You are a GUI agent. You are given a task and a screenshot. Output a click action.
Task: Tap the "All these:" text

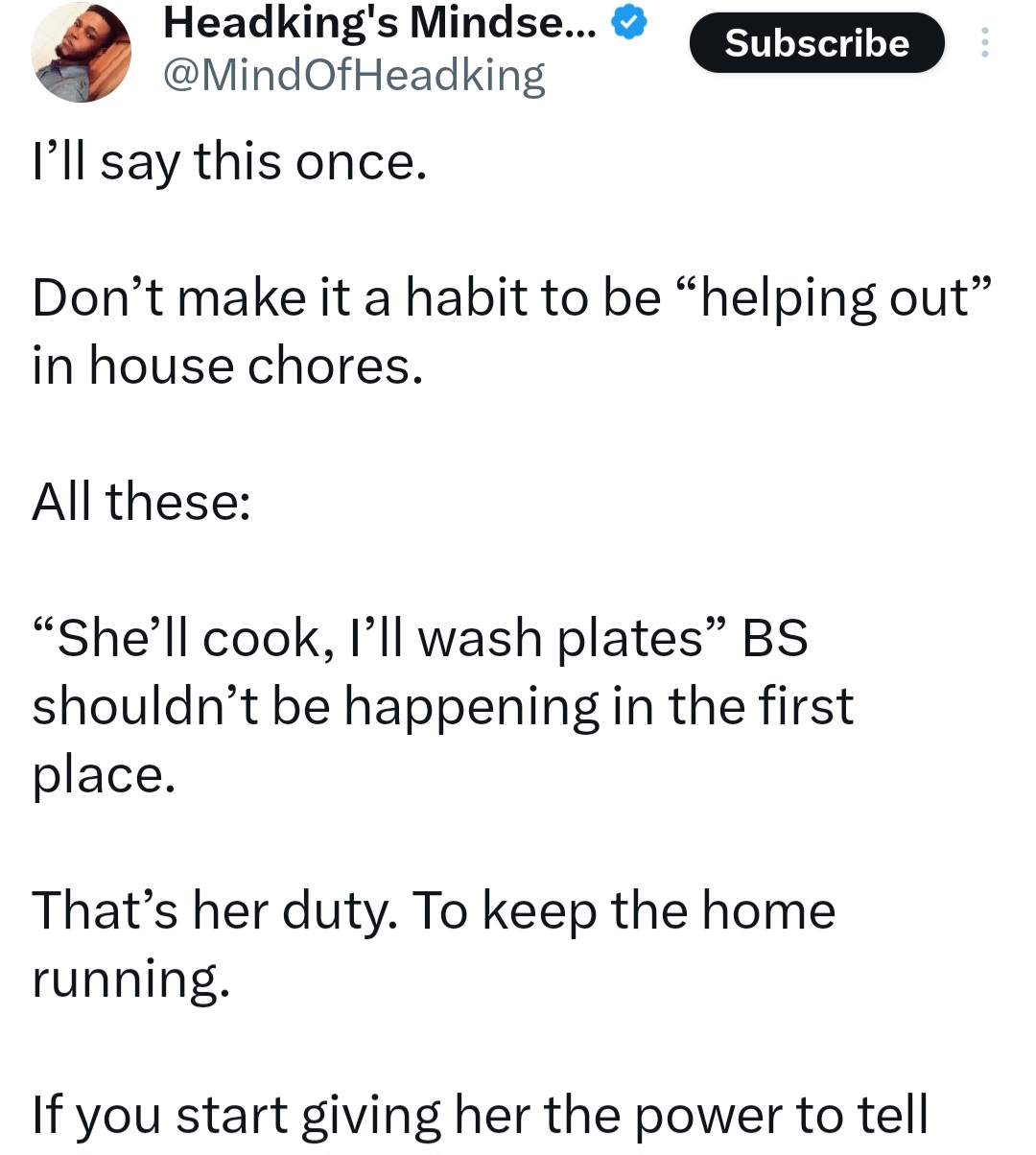click(x=141, y=502)
